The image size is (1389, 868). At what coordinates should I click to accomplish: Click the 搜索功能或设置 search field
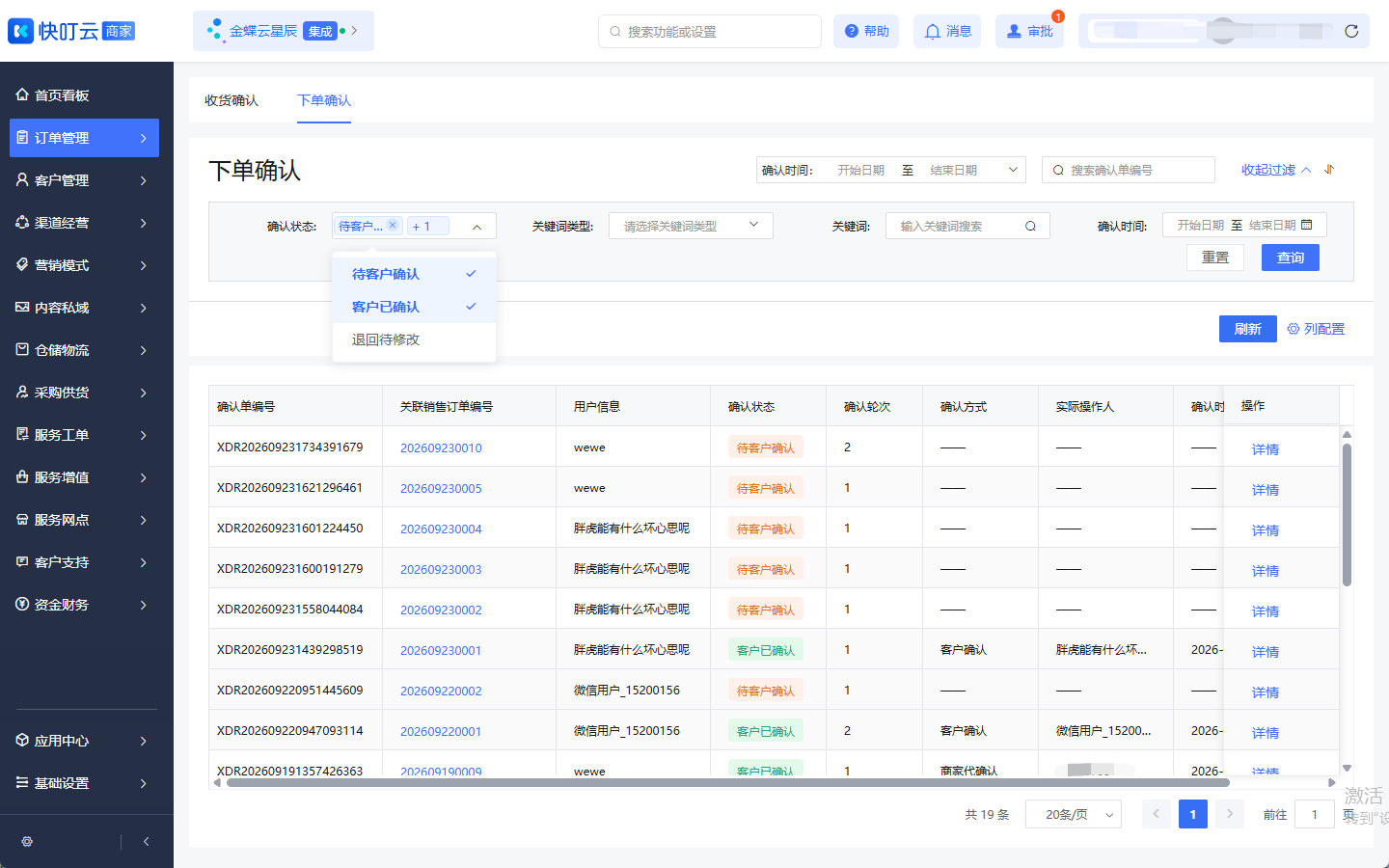[710, 31]
